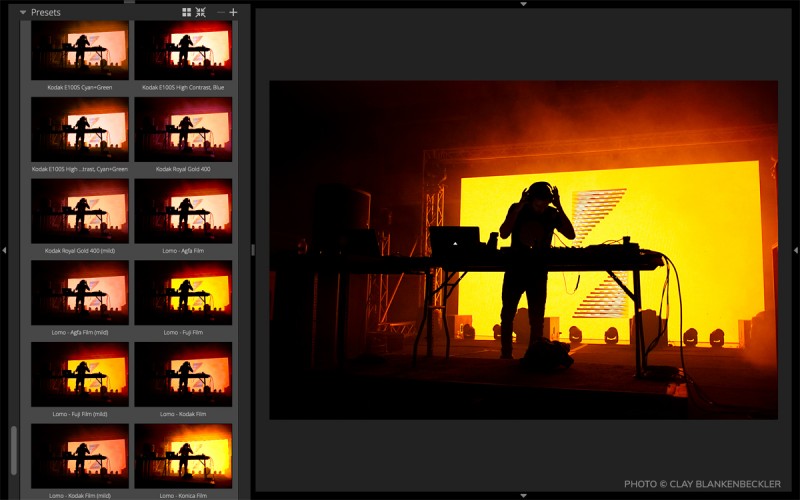
Task: Click the left edge panel arrow
Action: (x=4, y=250)
